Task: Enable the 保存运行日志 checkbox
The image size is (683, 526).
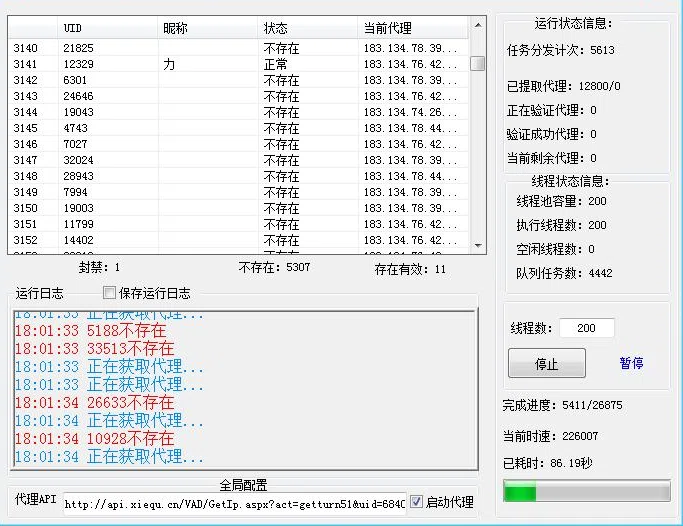Action: [x=109, y=293]
